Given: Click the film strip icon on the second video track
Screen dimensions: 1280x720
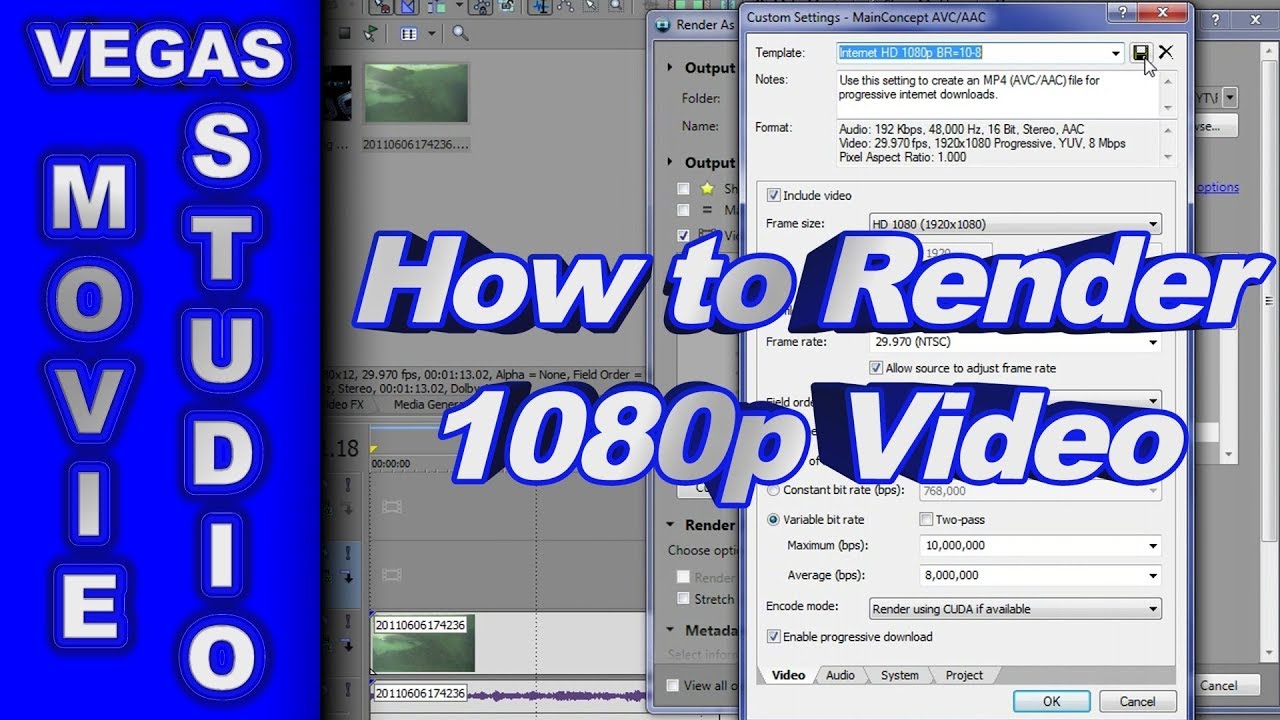Looking at the screenshot, I should 391,575.
